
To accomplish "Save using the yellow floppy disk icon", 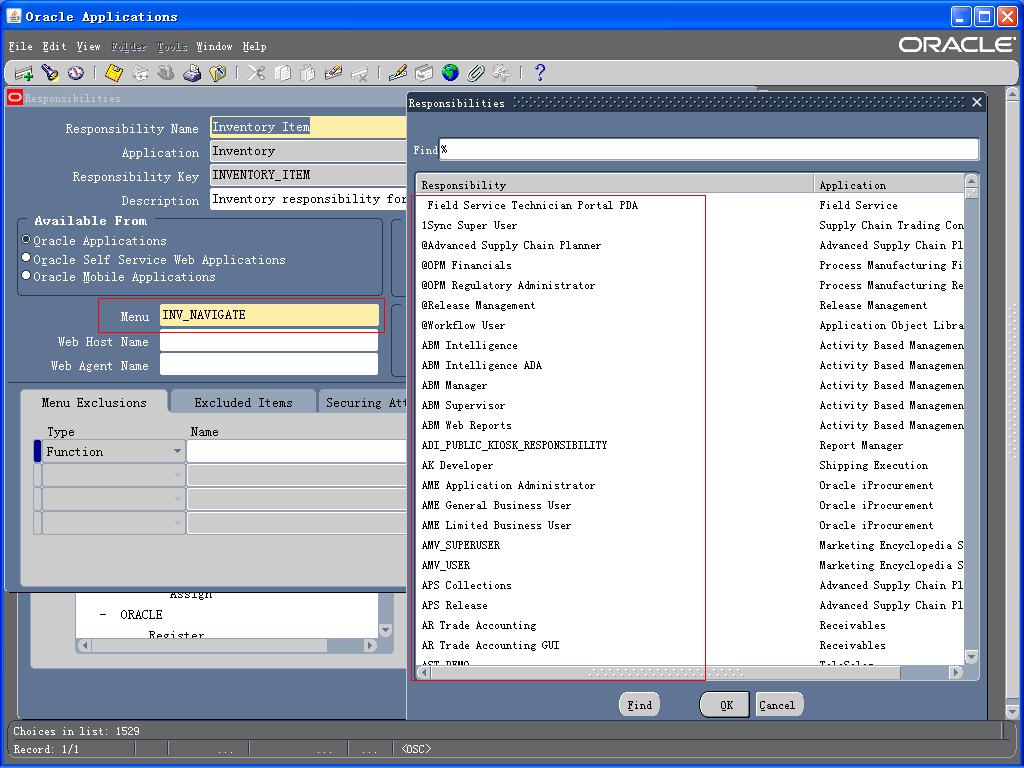I will coord(114,72).
